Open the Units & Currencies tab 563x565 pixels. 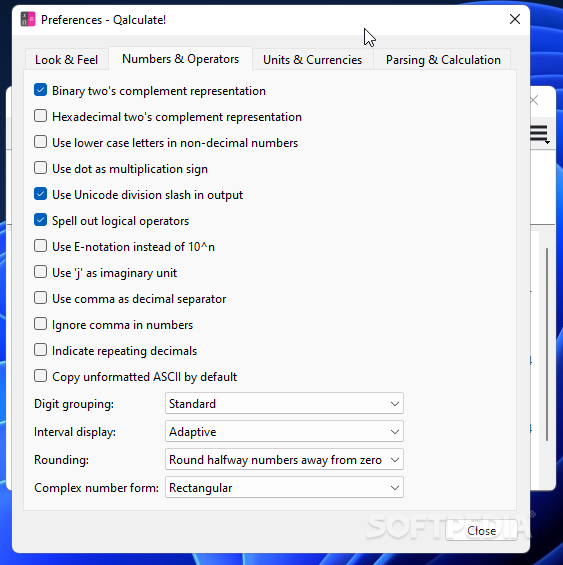click(312, 59)
